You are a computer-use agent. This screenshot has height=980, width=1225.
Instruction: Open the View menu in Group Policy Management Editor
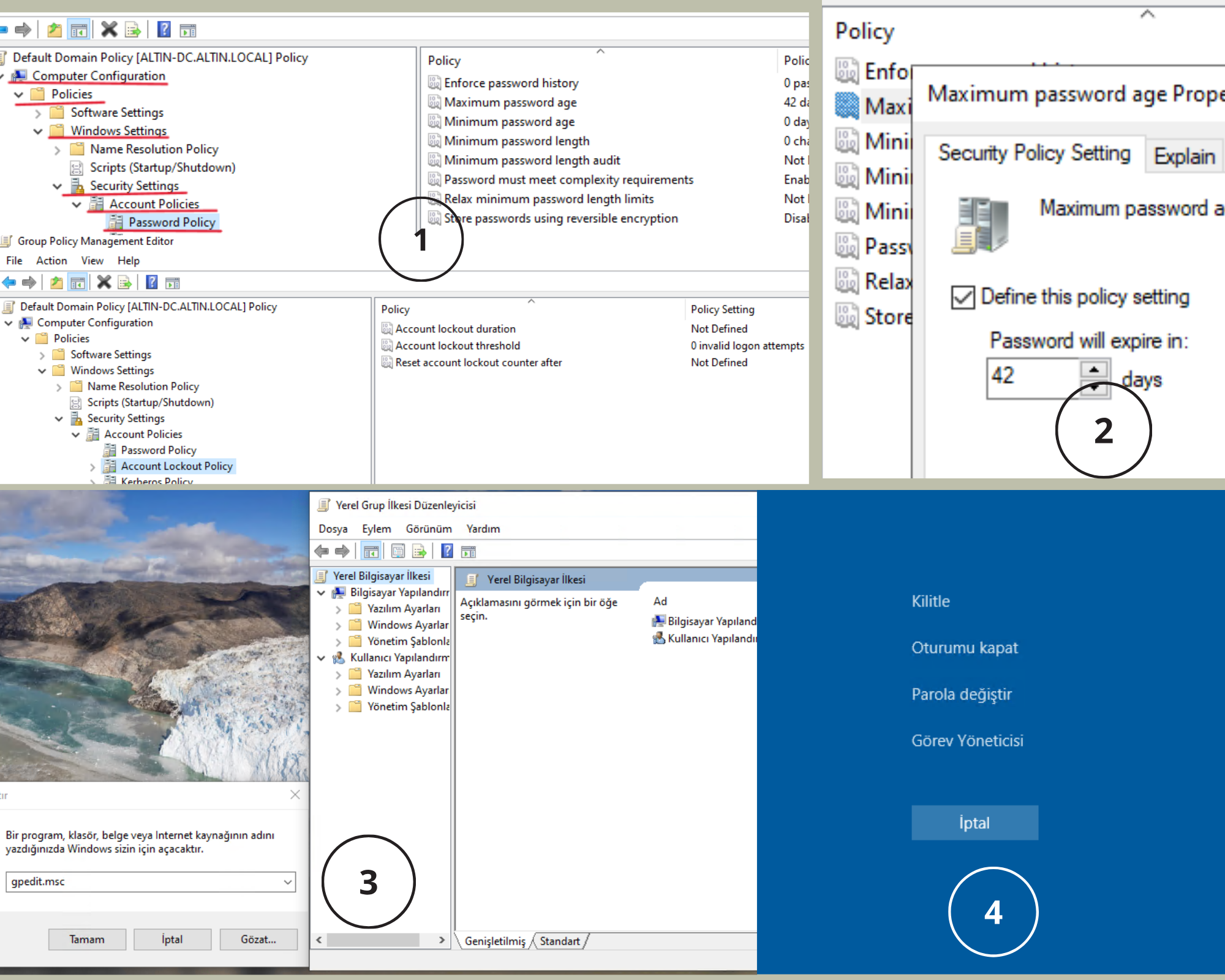coord(92,261)
